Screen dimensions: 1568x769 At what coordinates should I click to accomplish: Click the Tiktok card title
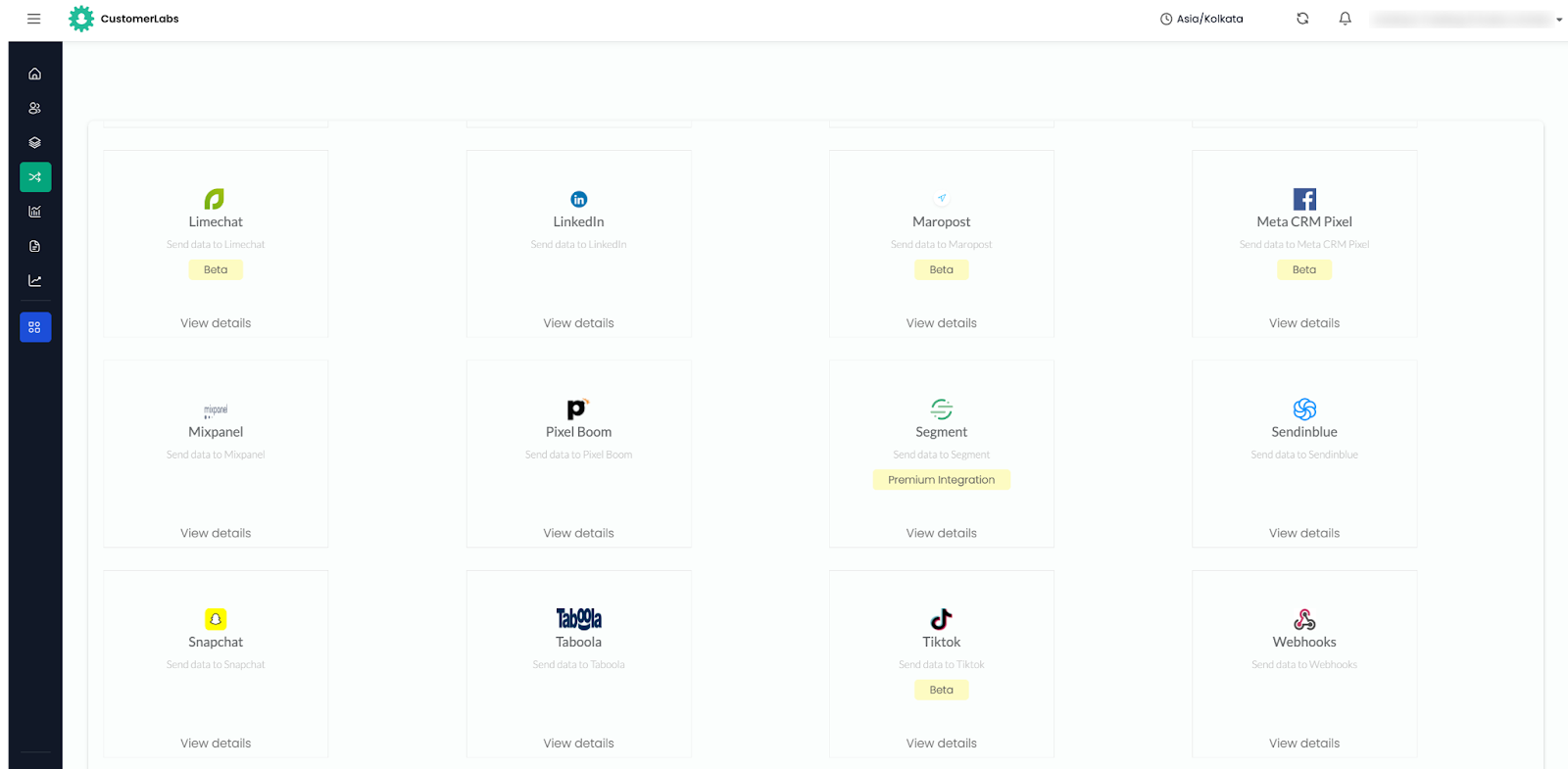tap(942, 643)
